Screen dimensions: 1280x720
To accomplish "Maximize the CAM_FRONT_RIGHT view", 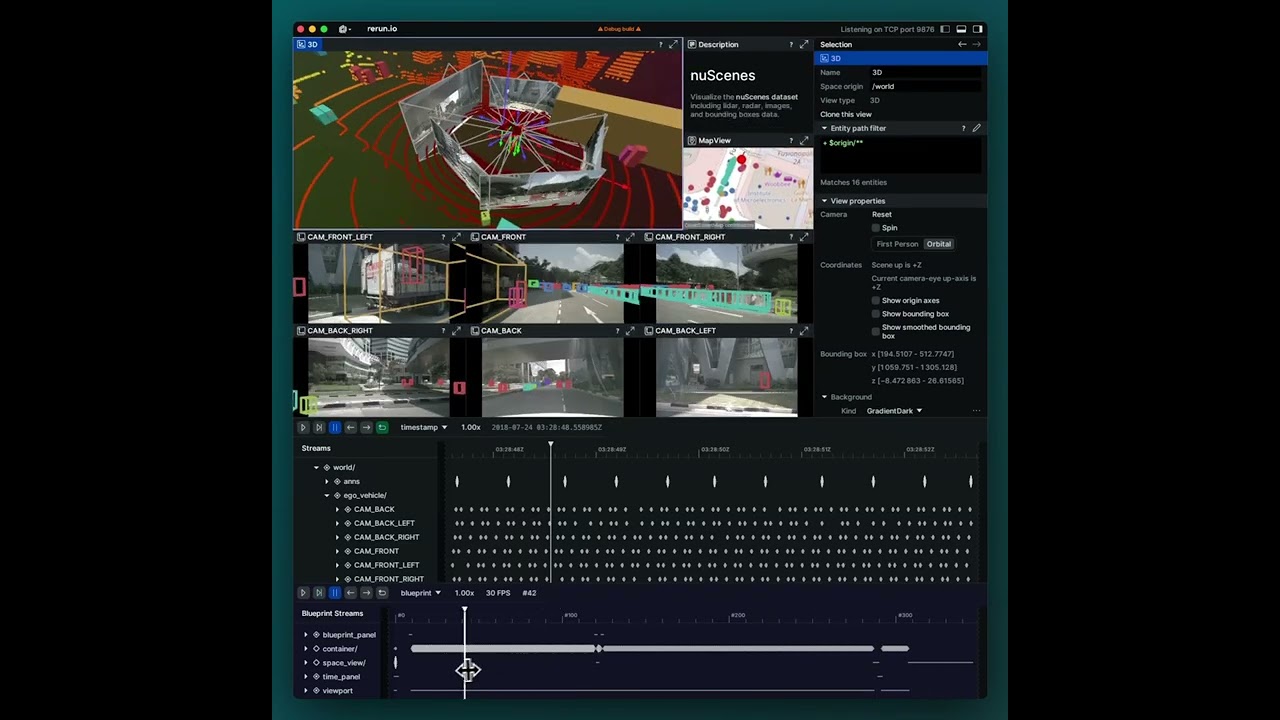I will pos(804,237).
